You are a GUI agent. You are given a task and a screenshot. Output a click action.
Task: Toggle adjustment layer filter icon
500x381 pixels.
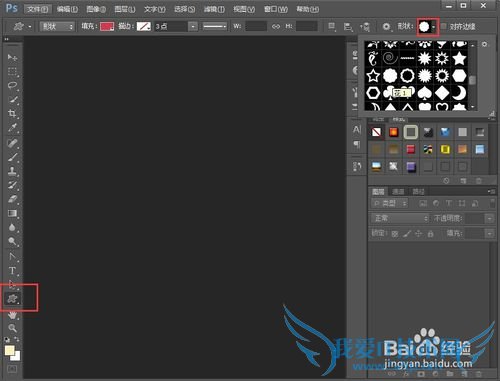[436, 203]
